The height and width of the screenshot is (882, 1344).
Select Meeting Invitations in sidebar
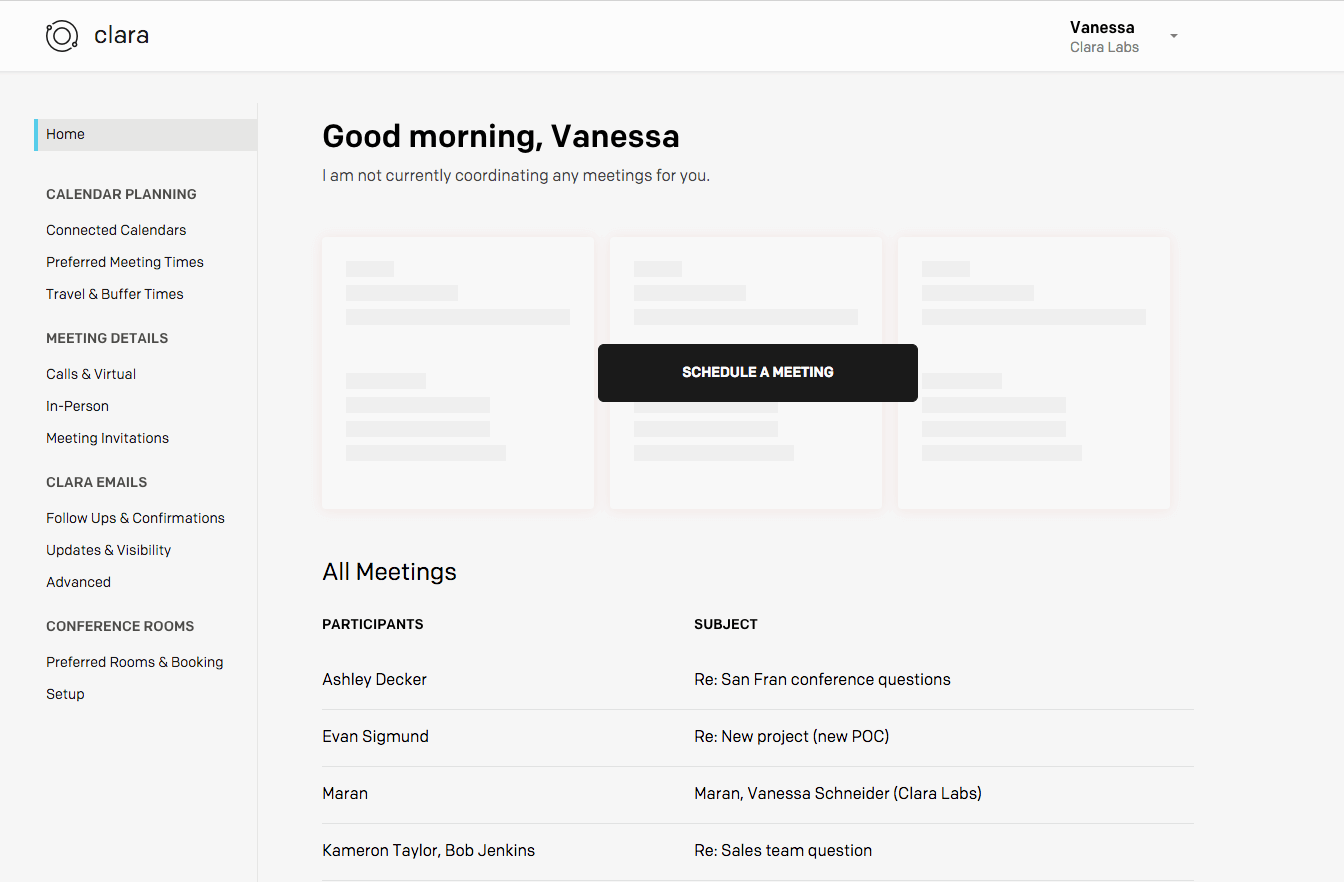pyautogui.click(x=107, y=438)
